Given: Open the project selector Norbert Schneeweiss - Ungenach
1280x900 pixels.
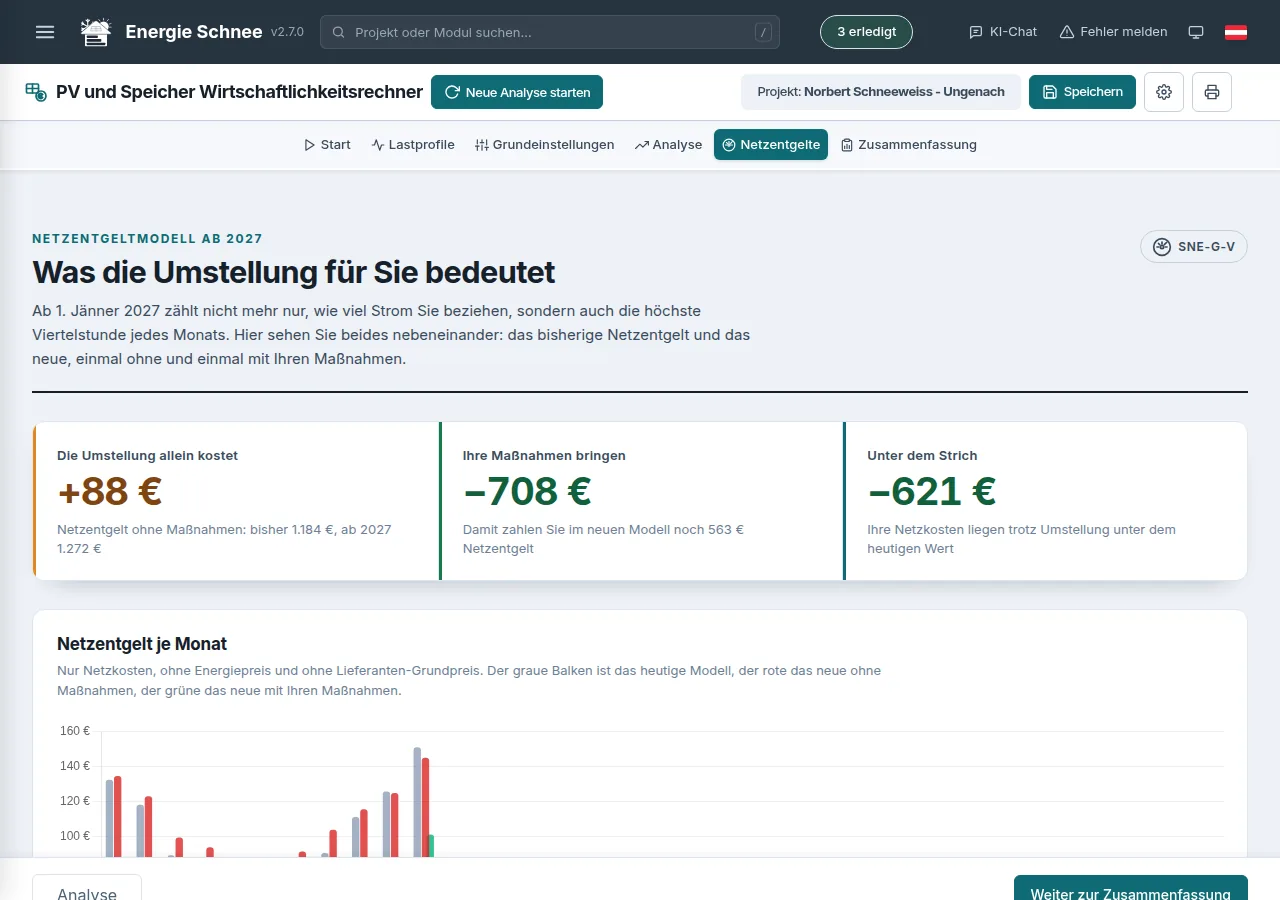Looking at the screenshot, I should point(881,92).
